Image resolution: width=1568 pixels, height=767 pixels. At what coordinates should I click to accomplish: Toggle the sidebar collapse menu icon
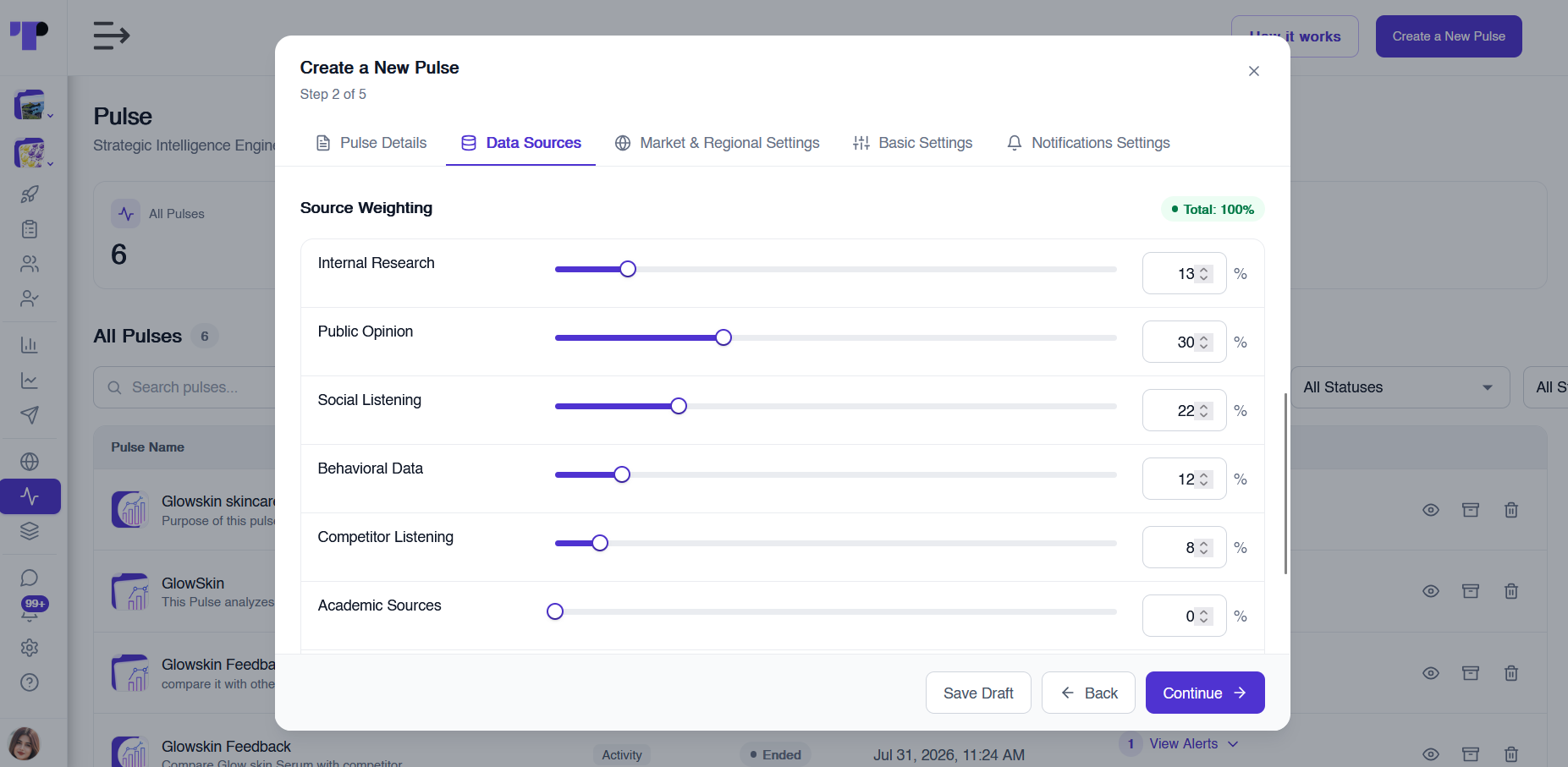111,36
